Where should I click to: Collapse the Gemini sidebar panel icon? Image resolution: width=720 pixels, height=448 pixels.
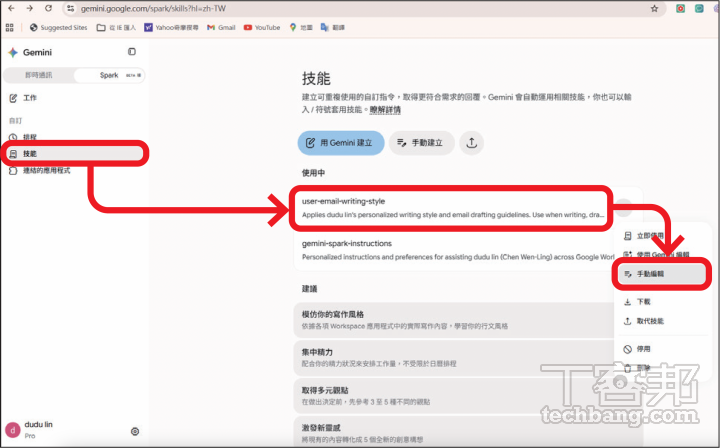point(132,52)
